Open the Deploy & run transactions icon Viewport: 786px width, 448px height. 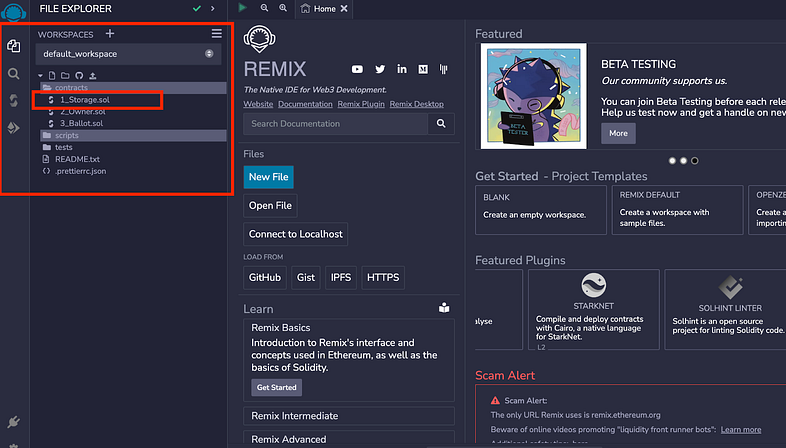coord(14,128)
